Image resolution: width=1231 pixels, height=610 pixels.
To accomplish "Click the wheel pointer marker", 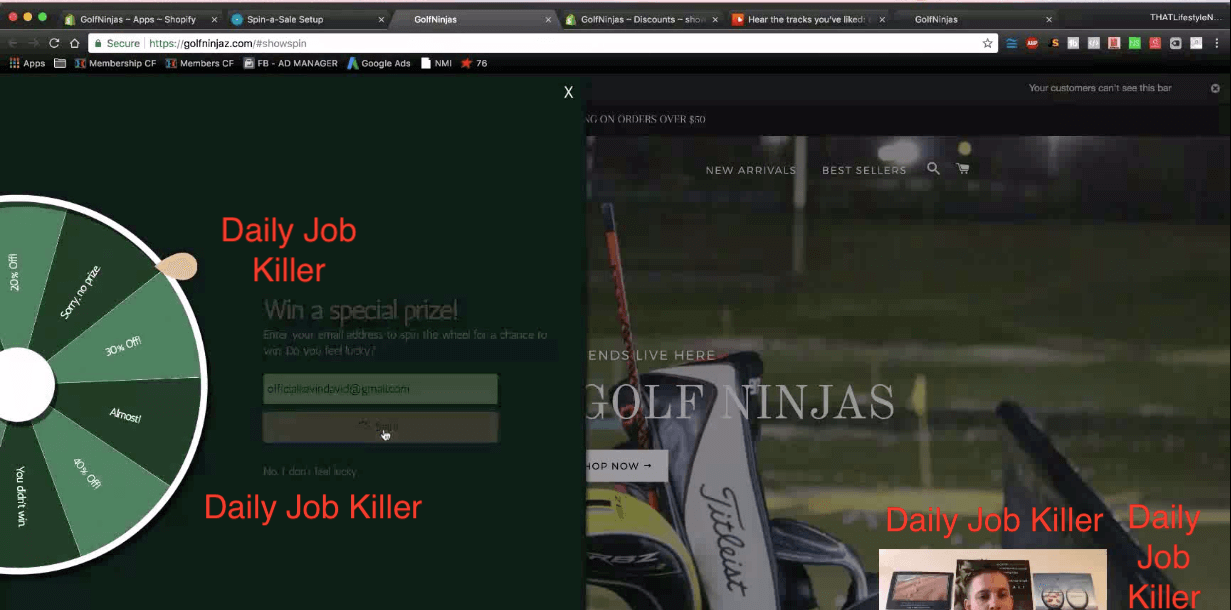I will click(x=177, y=266).
